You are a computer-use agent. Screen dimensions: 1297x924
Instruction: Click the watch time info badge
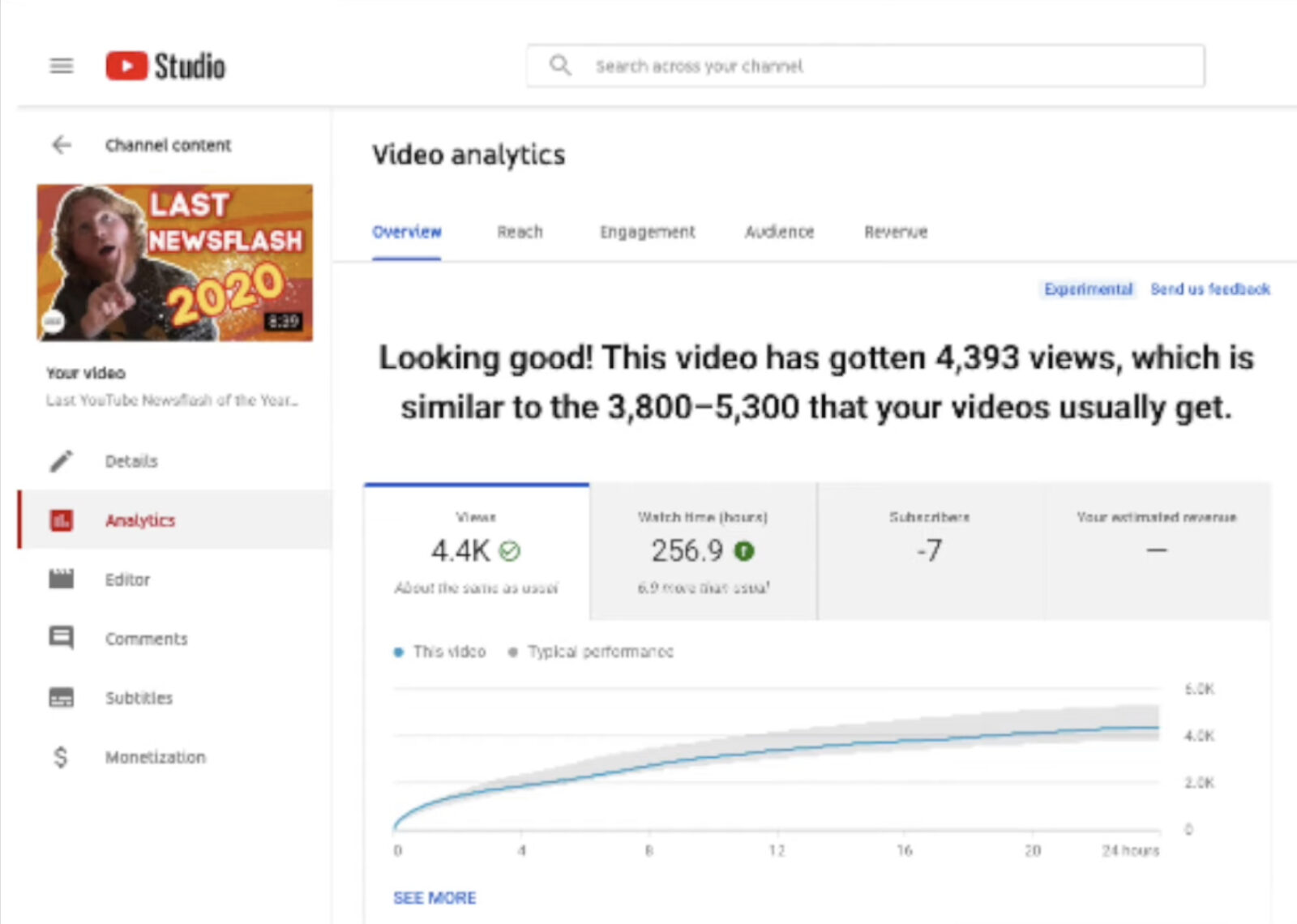click(x=746, y=551)
